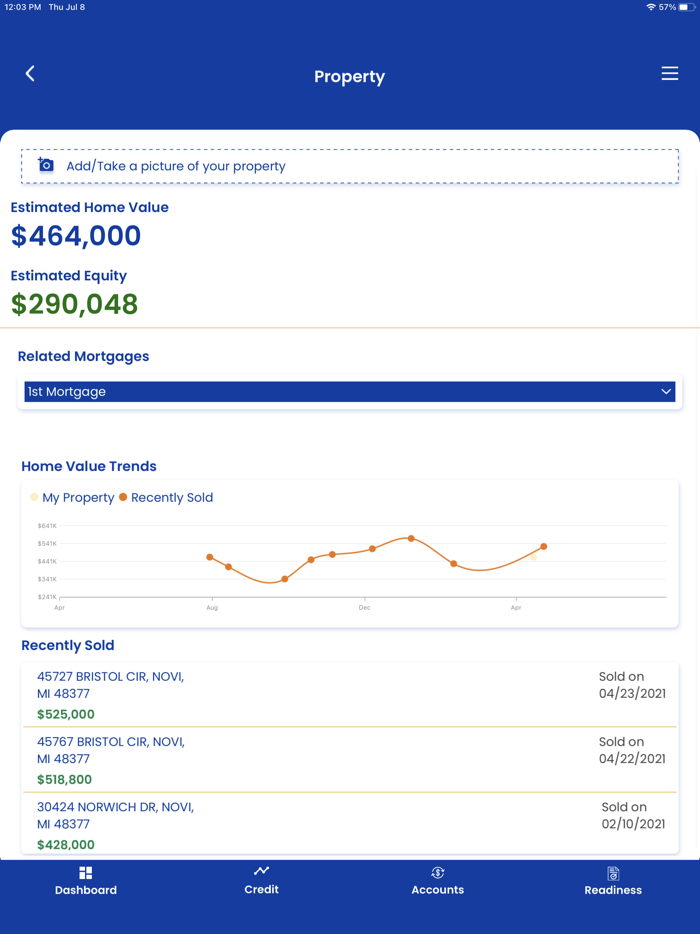This screenshot has width=700, height=934.
Task: Select the Credit navigation icon
Action: [x=261, y=870]
